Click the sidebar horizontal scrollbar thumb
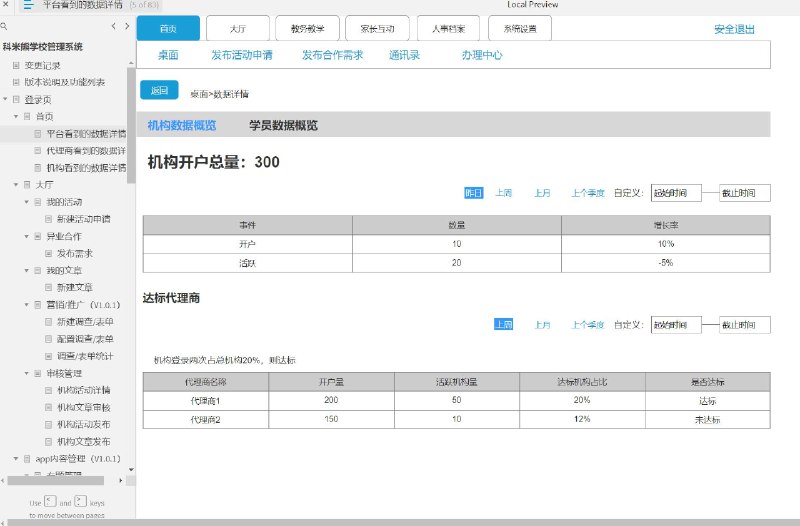 (56, 481)
